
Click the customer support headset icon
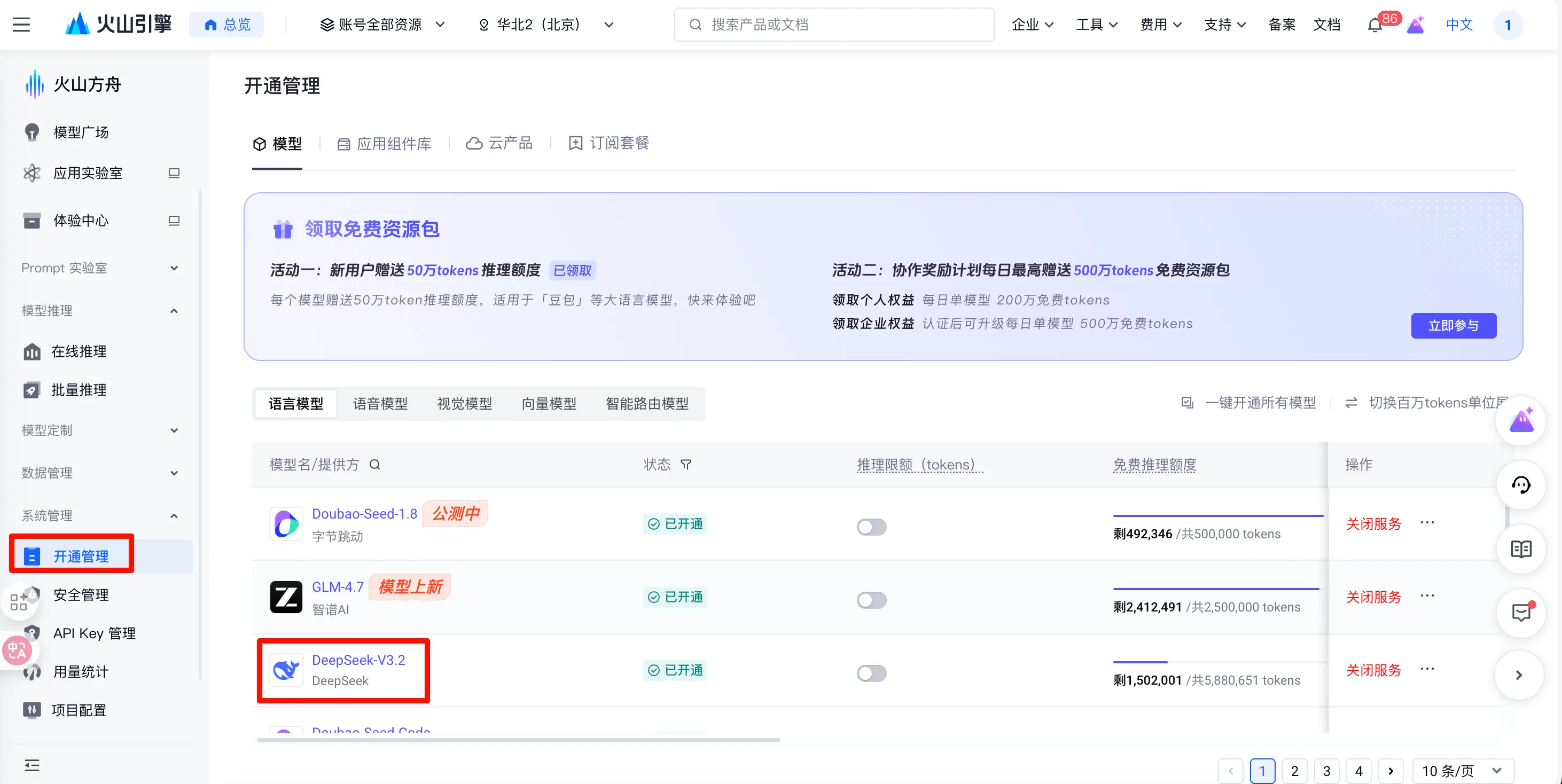(1521, 485)
